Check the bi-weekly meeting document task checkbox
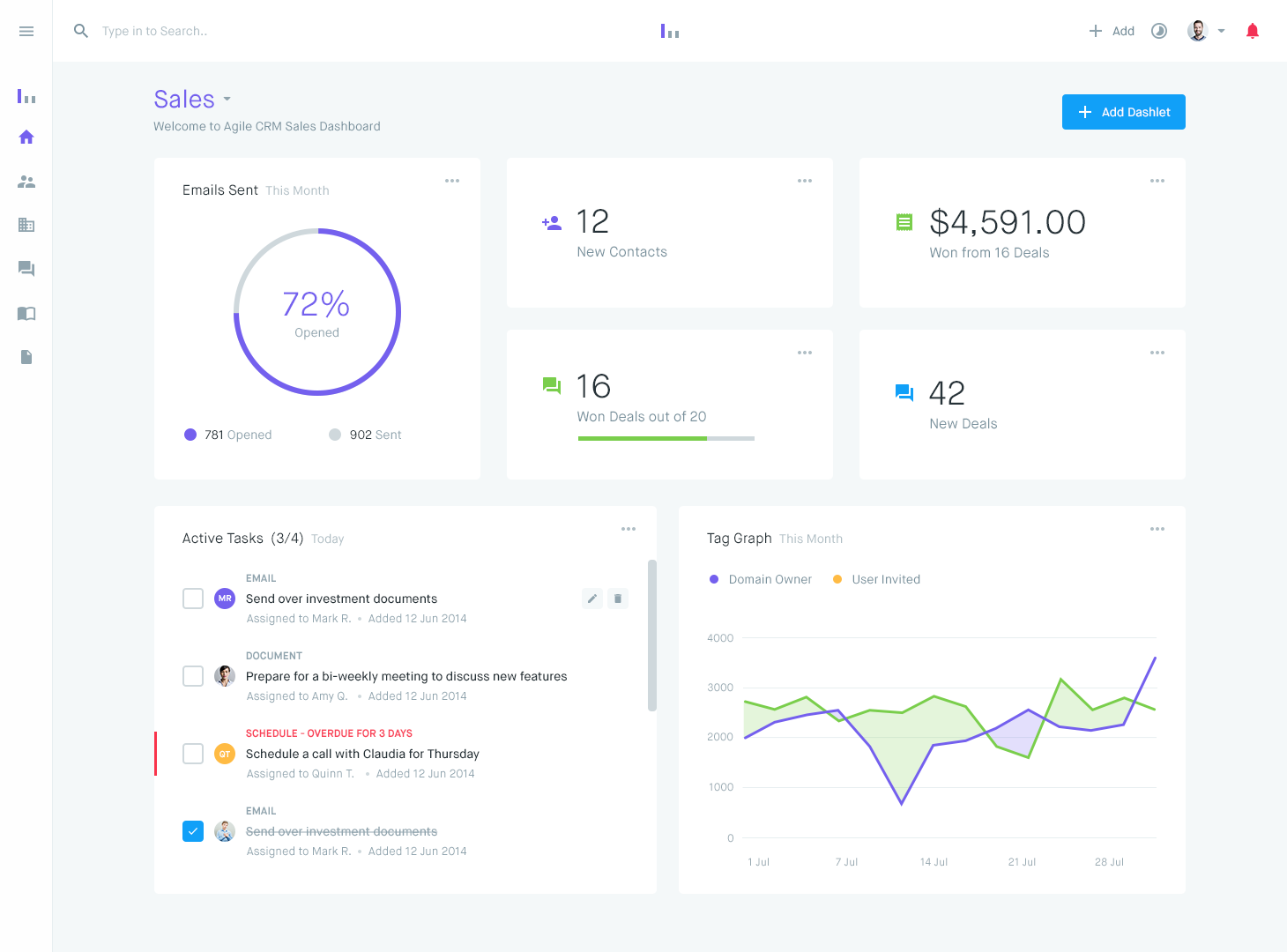The width and height of the screenshot is (1287, 952). click(193, 676)
